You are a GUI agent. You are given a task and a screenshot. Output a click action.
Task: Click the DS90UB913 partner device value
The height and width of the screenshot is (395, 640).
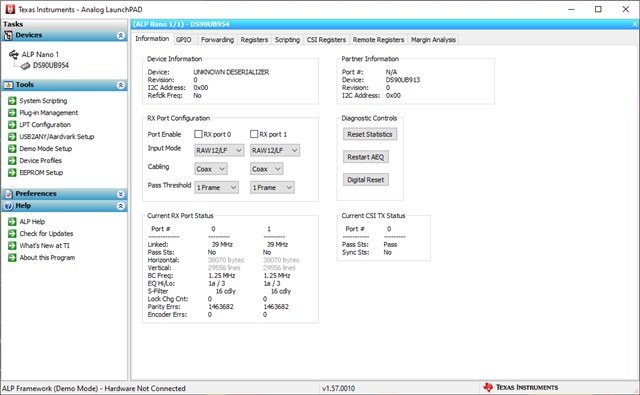[x=403, y=80]
